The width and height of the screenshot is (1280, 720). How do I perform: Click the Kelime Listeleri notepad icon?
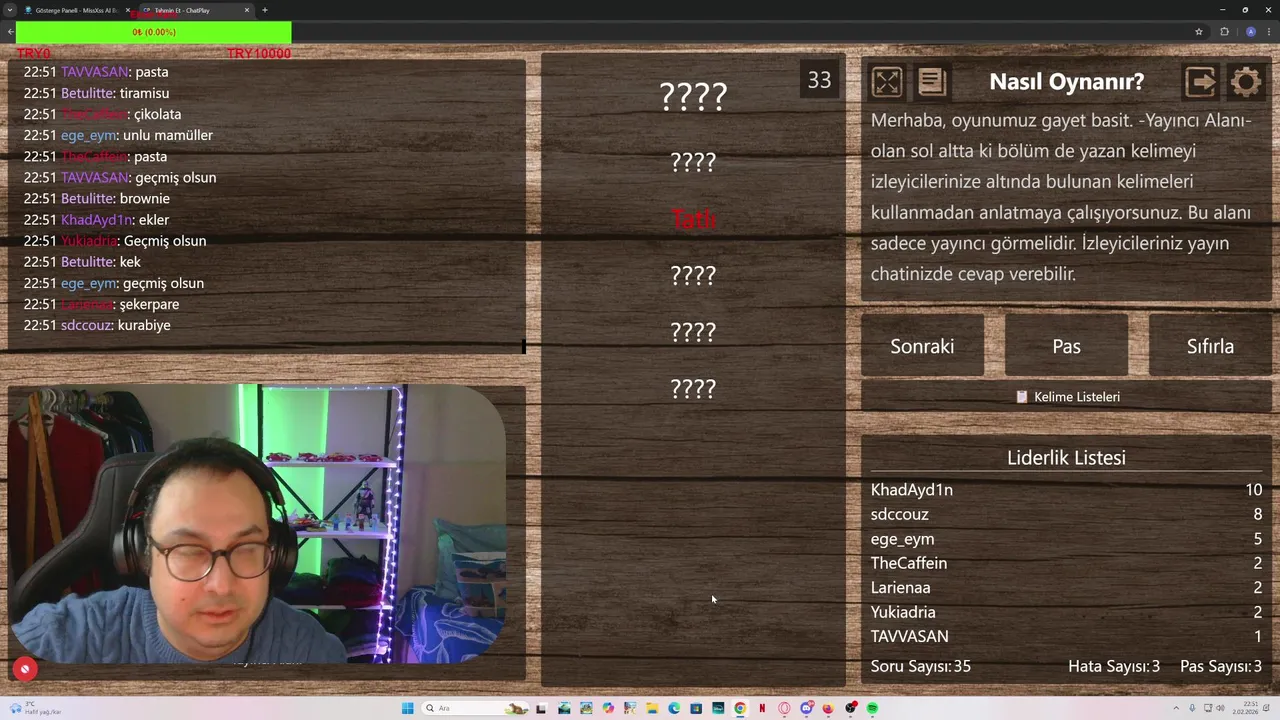coord(1022,397)
